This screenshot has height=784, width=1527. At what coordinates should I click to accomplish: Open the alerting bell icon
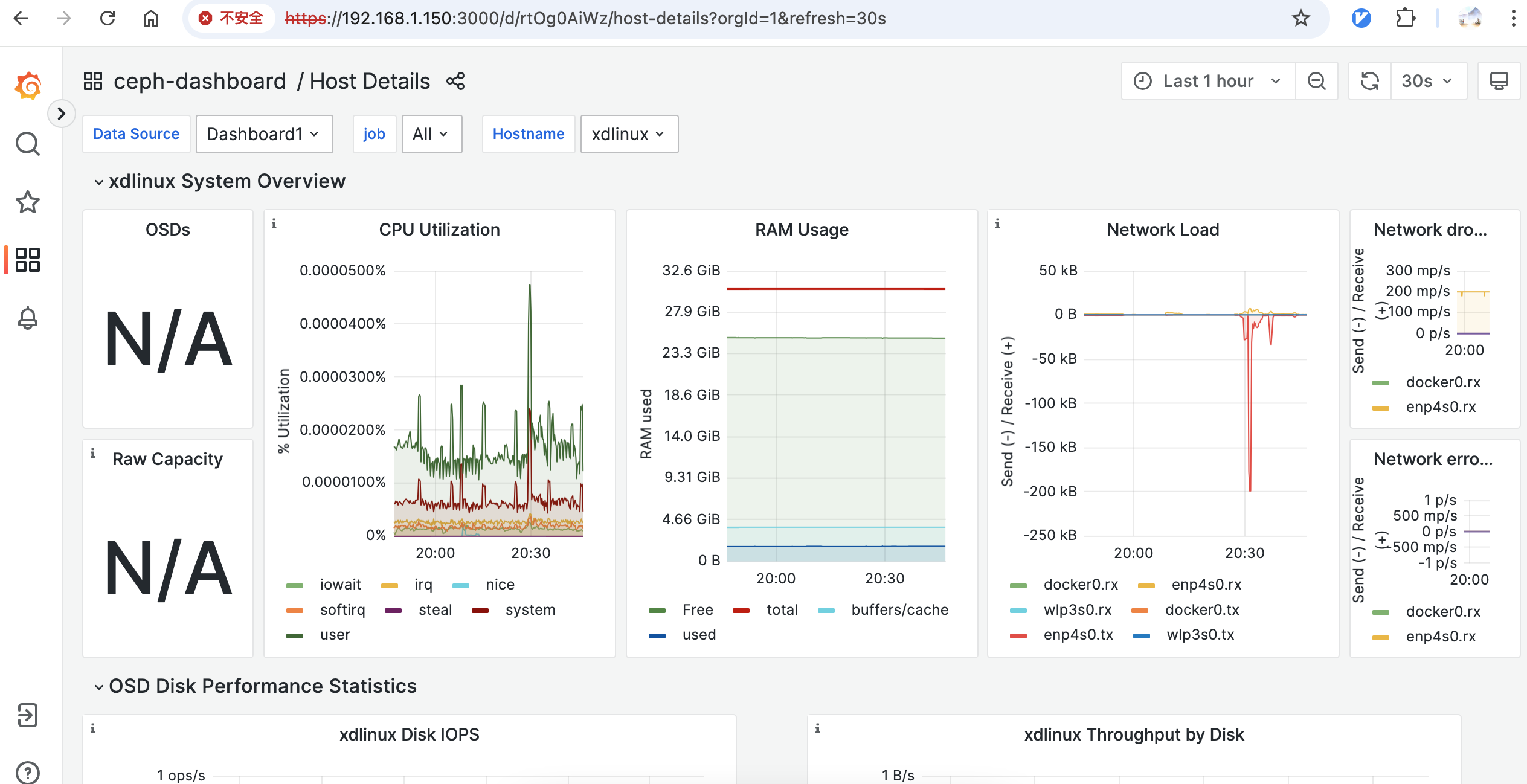point(28,318)
